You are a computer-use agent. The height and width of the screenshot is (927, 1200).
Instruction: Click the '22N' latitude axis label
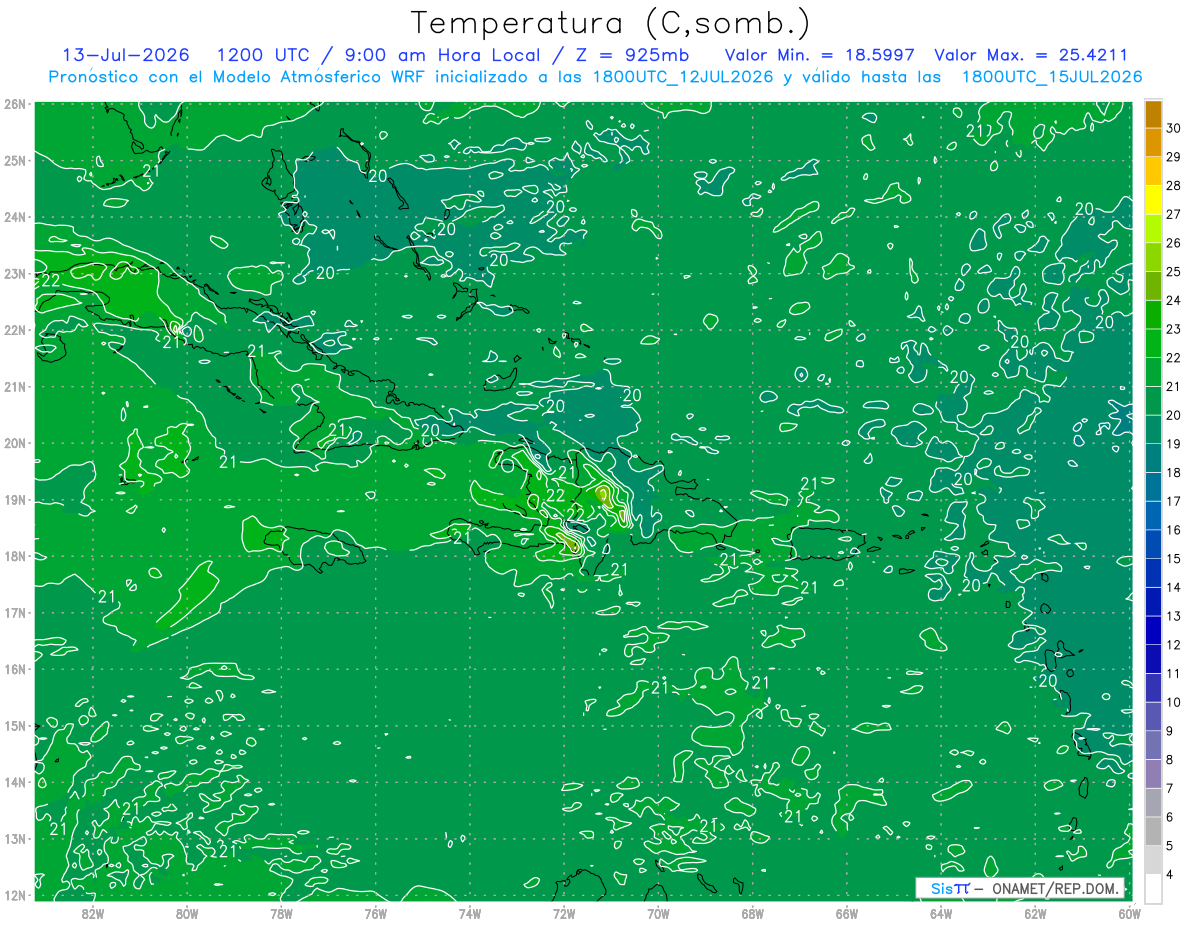(16, 330)
